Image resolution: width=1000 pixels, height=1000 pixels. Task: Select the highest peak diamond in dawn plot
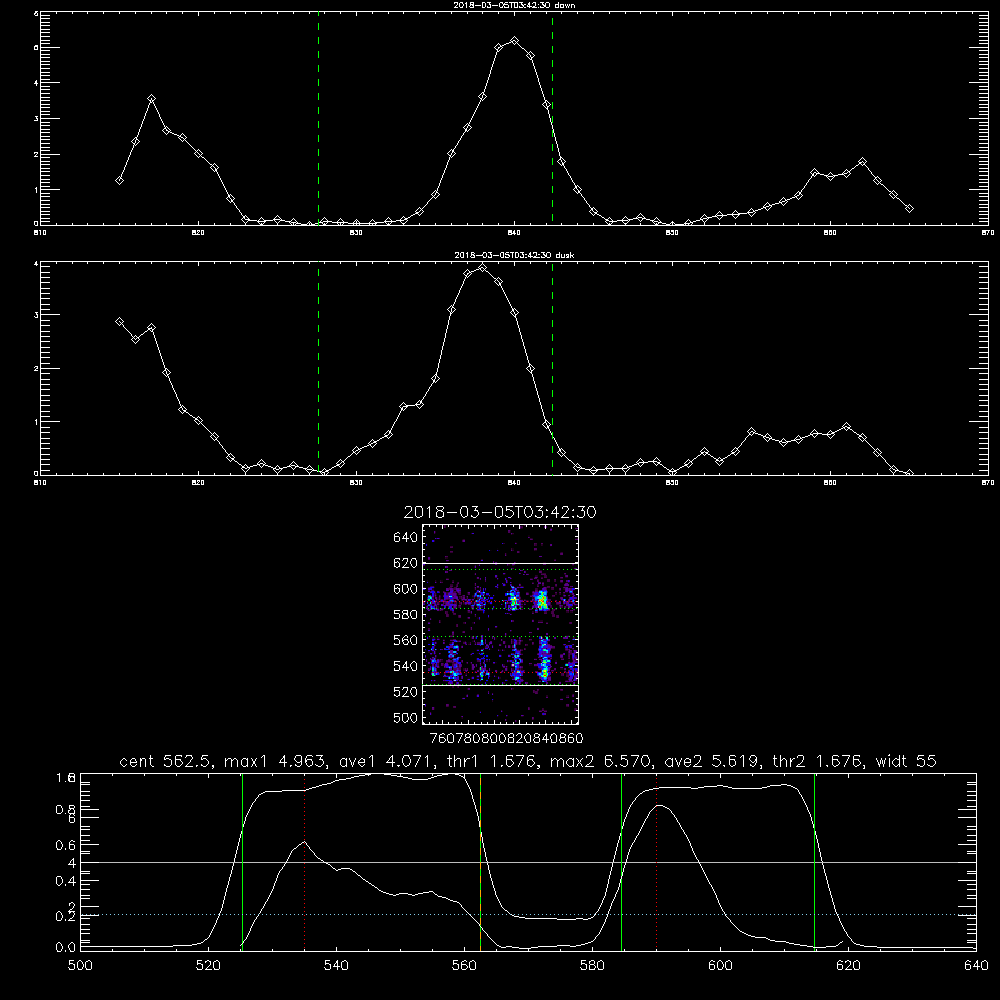pos(515,41)
